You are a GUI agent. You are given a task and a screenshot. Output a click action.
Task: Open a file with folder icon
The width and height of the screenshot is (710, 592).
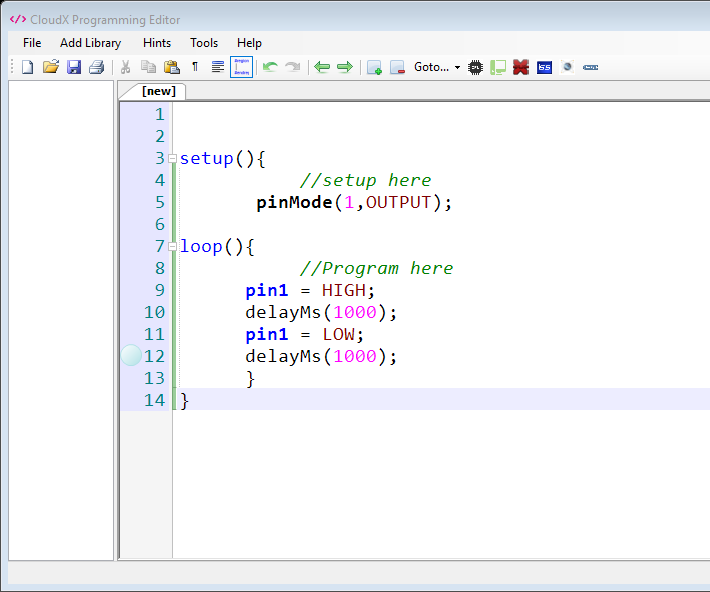[x=50, y=67]
